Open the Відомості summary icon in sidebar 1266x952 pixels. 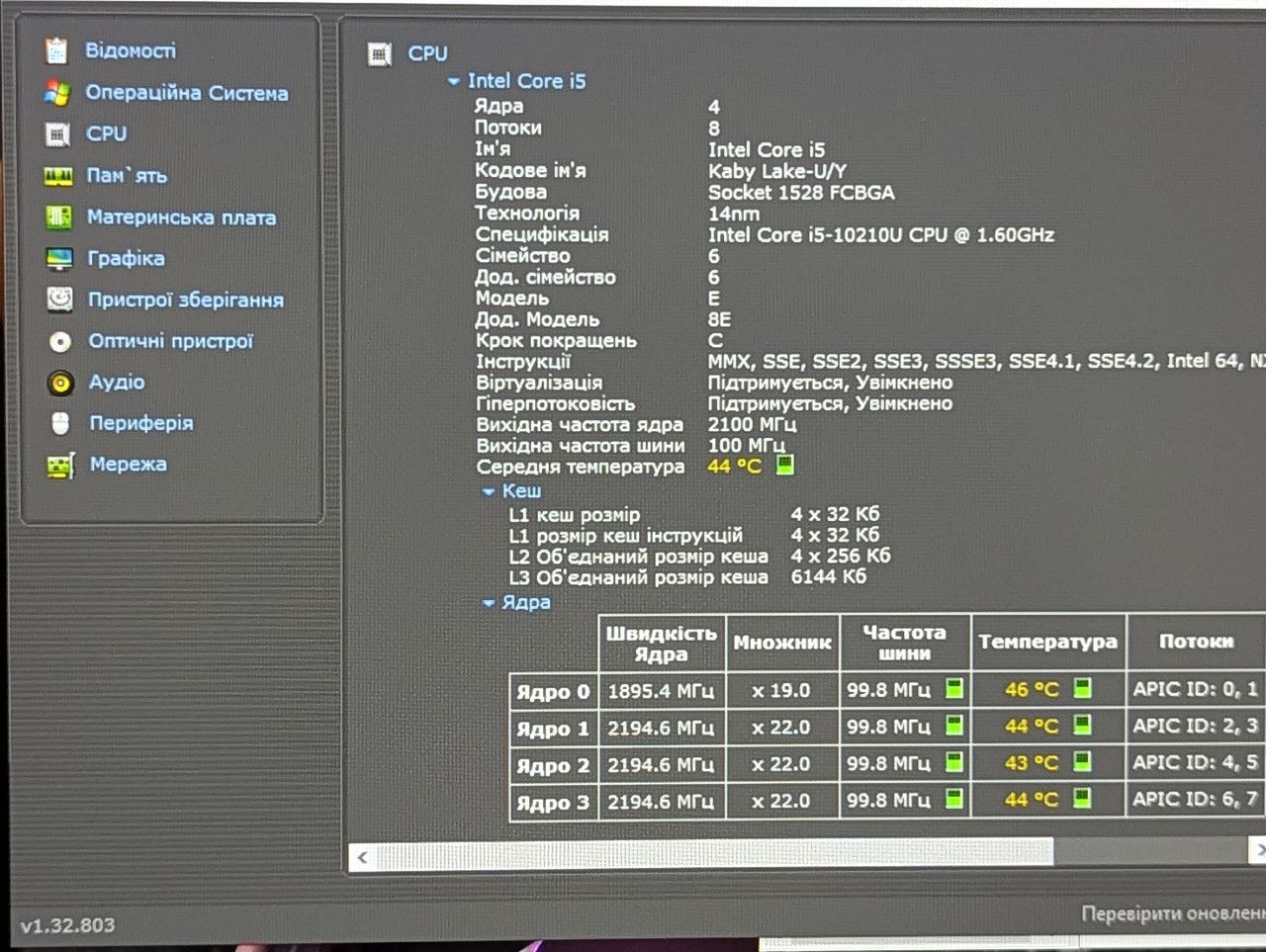click(56, 49)
